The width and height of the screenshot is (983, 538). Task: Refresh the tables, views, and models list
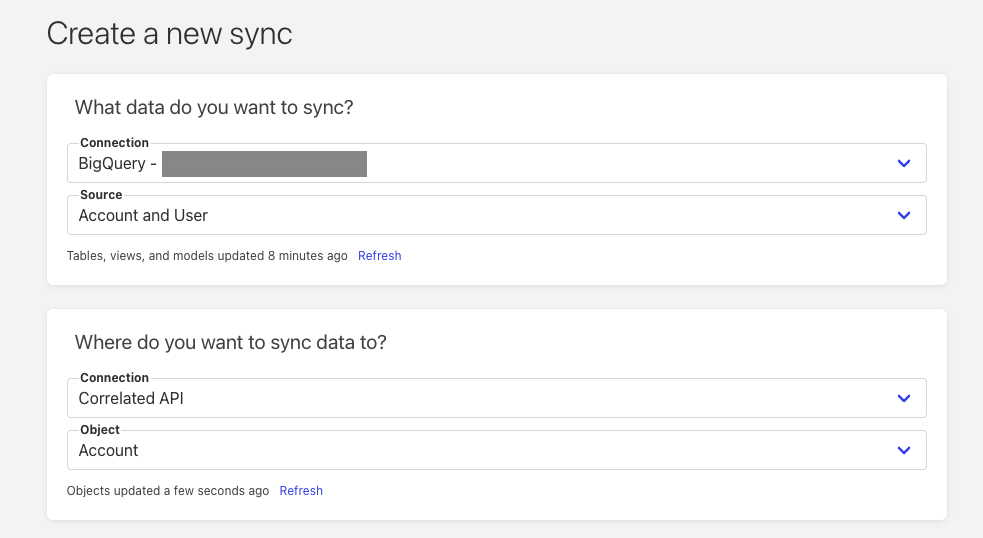click(x=379, y=256)
